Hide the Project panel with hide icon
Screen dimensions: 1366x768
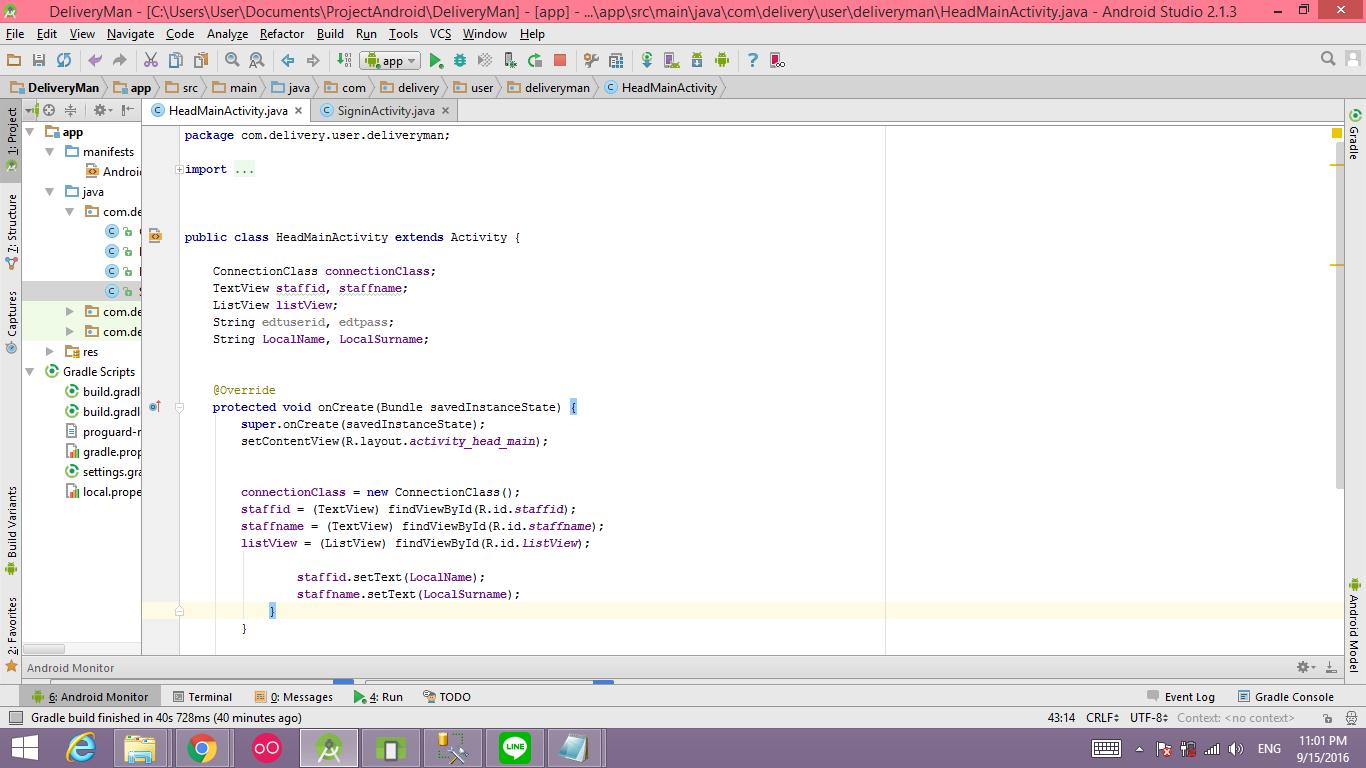click(128, 110)
